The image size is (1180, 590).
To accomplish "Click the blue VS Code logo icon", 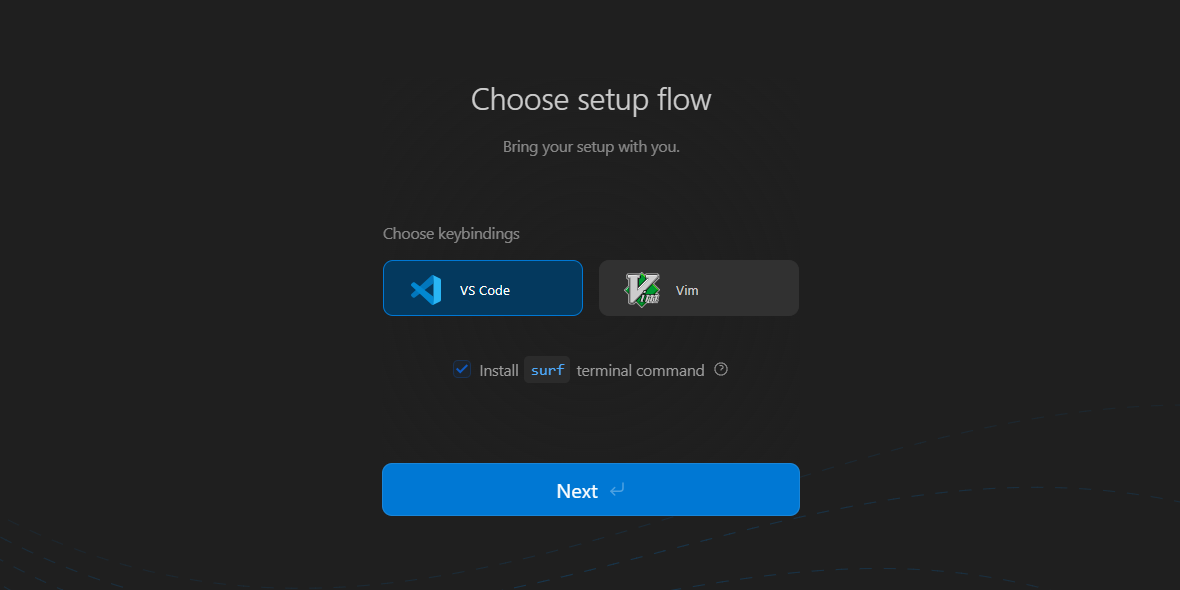I will [x=426, y=290].
